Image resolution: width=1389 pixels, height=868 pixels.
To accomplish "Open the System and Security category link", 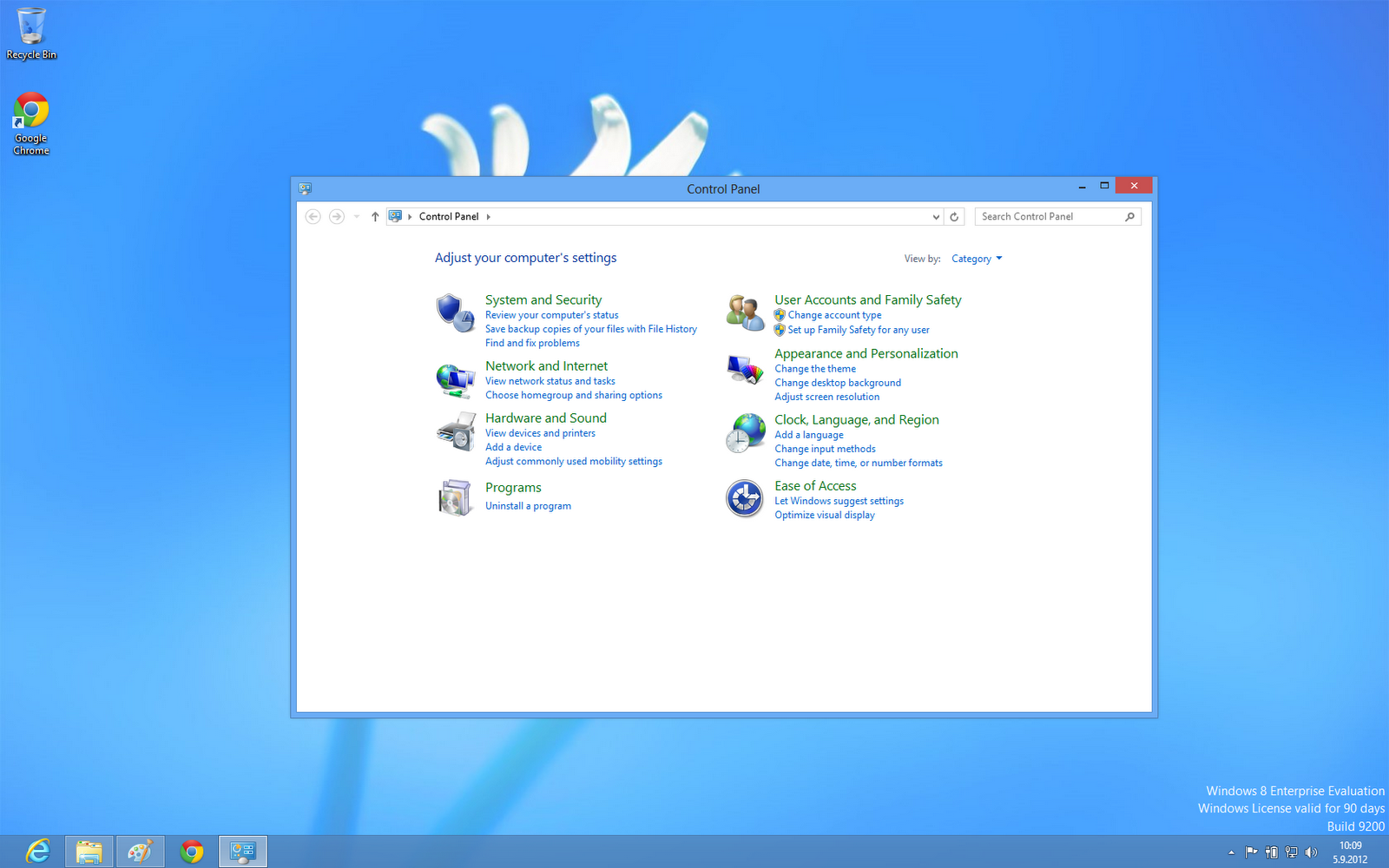I will pos(543,299).
